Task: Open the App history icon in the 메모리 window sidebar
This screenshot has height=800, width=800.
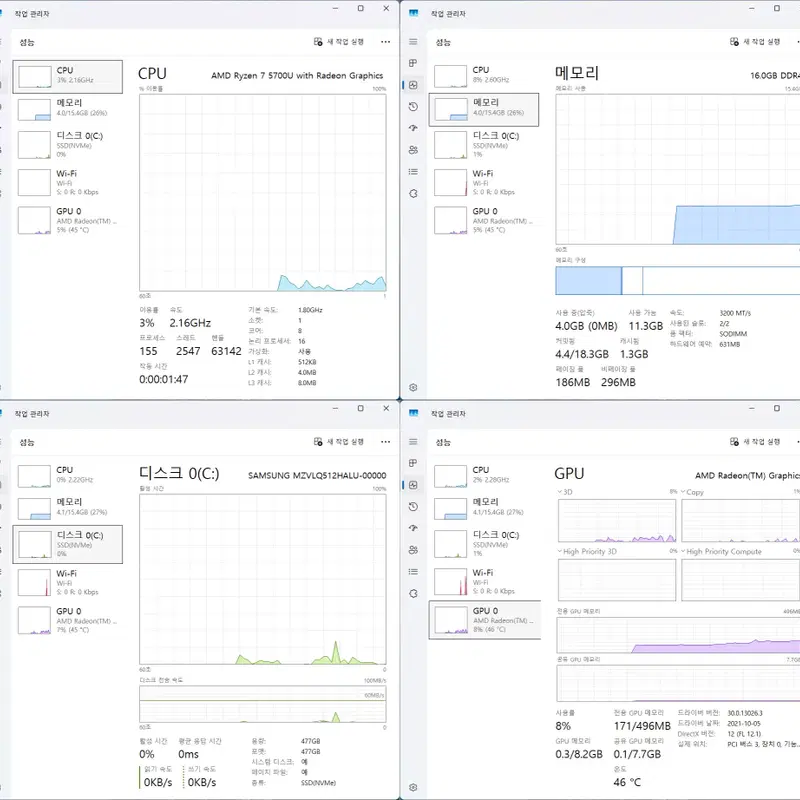Action: point(413,107)
